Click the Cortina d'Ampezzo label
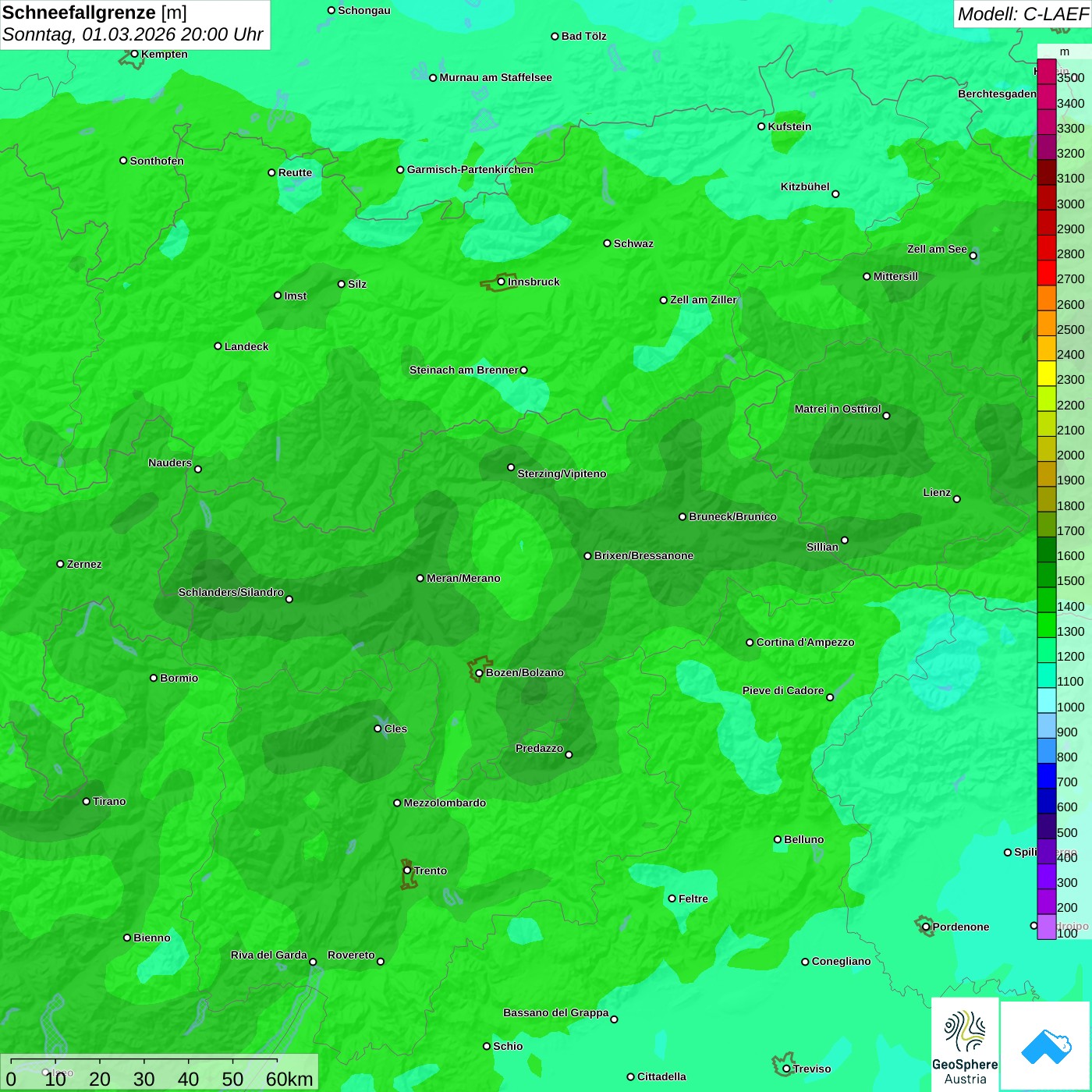The height and width of the screenshot is (1092, 1092). [805, 642]
